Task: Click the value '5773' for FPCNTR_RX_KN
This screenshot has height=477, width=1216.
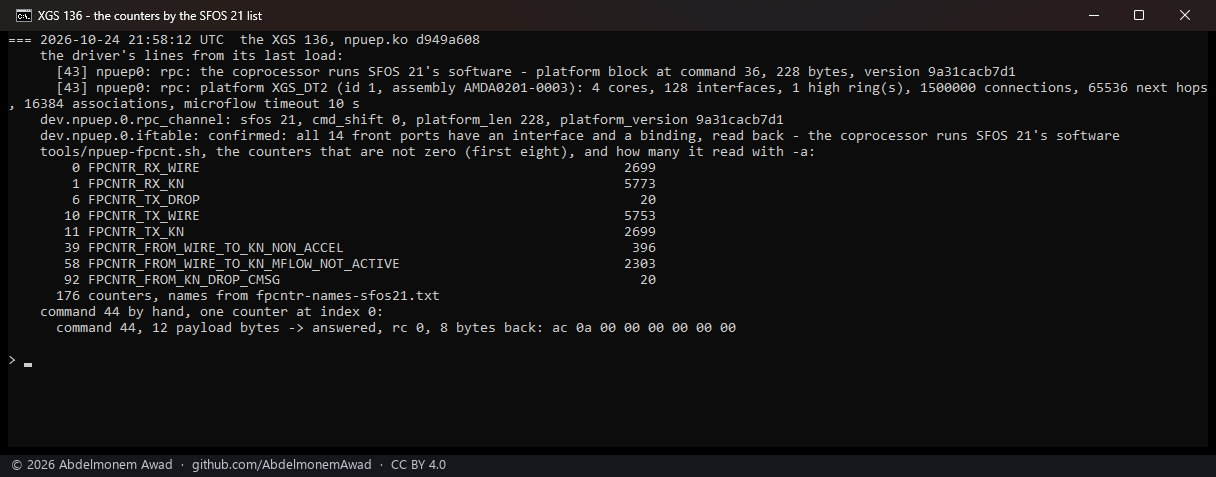Action: (640, 184)
